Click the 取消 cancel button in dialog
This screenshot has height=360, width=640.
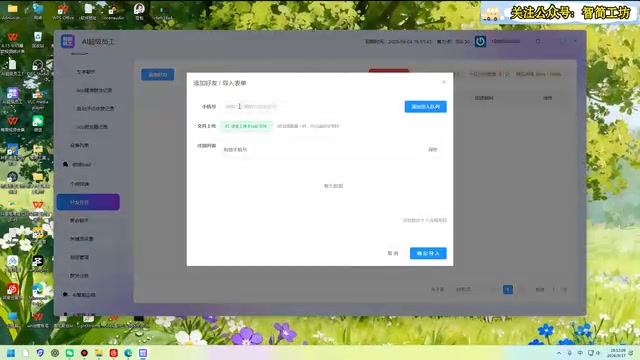click(x=393, y=253)
